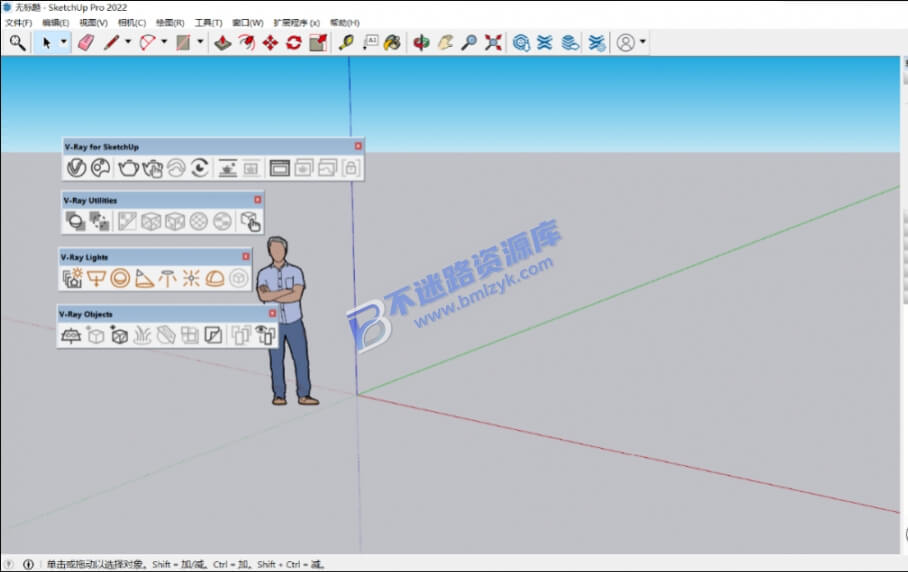Activate the Orbit tool
This screenshot has width=908, height=572.
tap(422, 42)
